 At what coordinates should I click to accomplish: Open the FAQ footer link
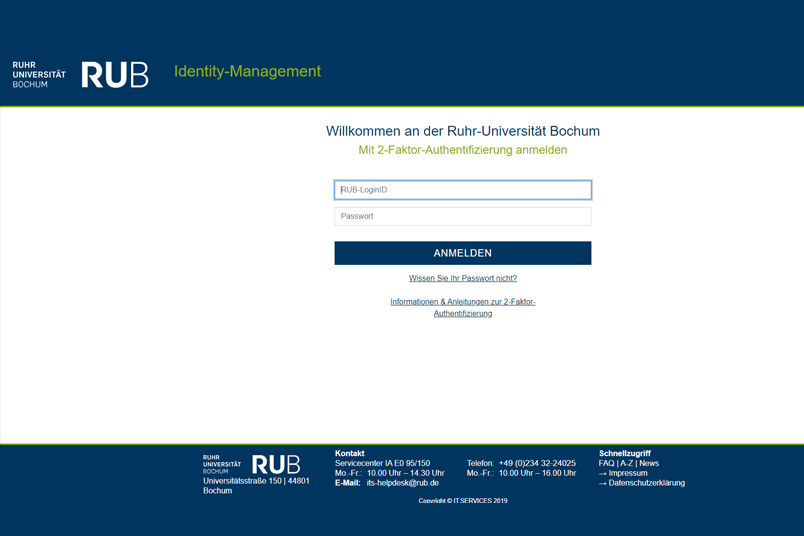pyautogui.click(x=606, y=463)
